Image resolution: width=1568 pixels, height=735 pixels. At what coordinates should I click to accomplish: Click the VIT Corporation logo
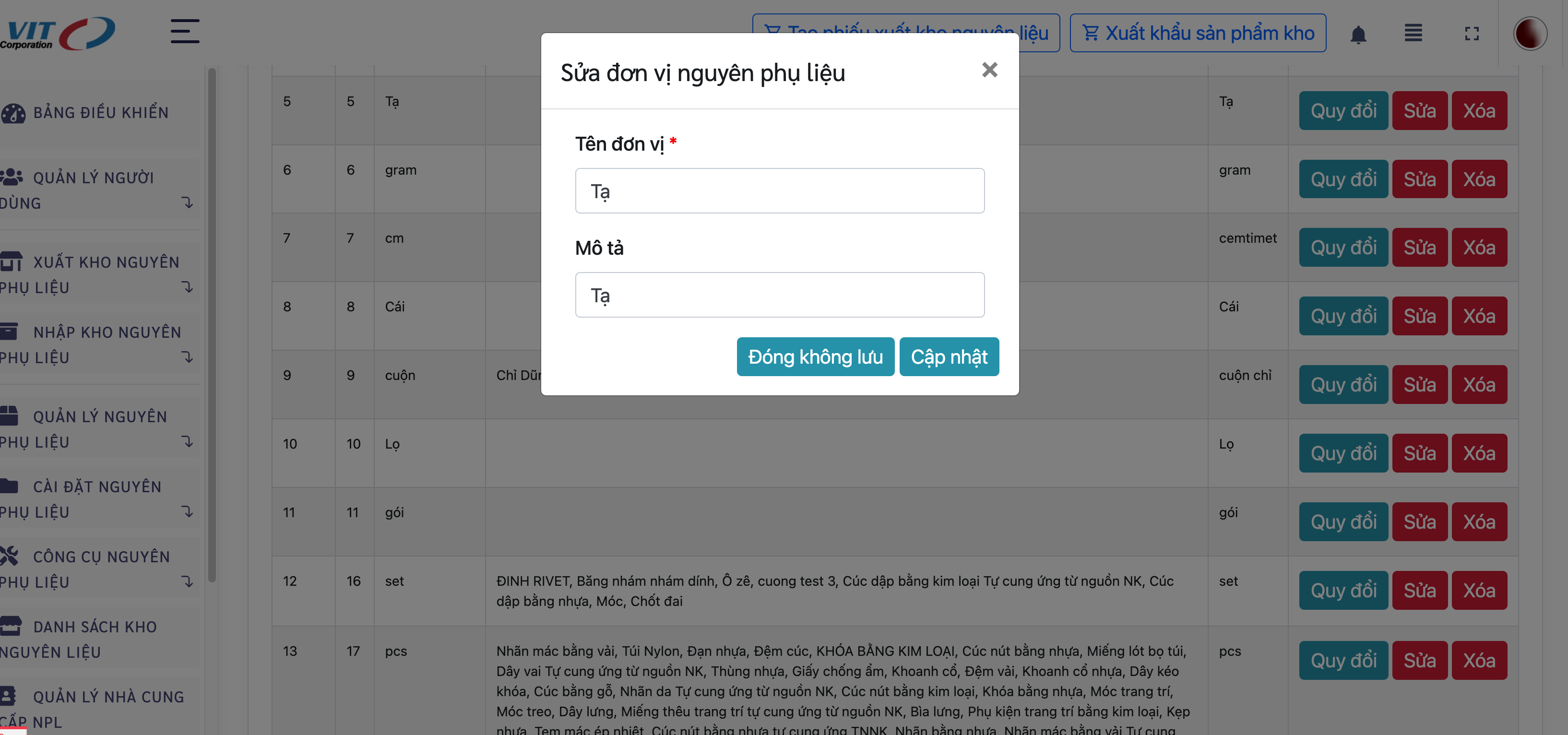[x=58, y=33]
